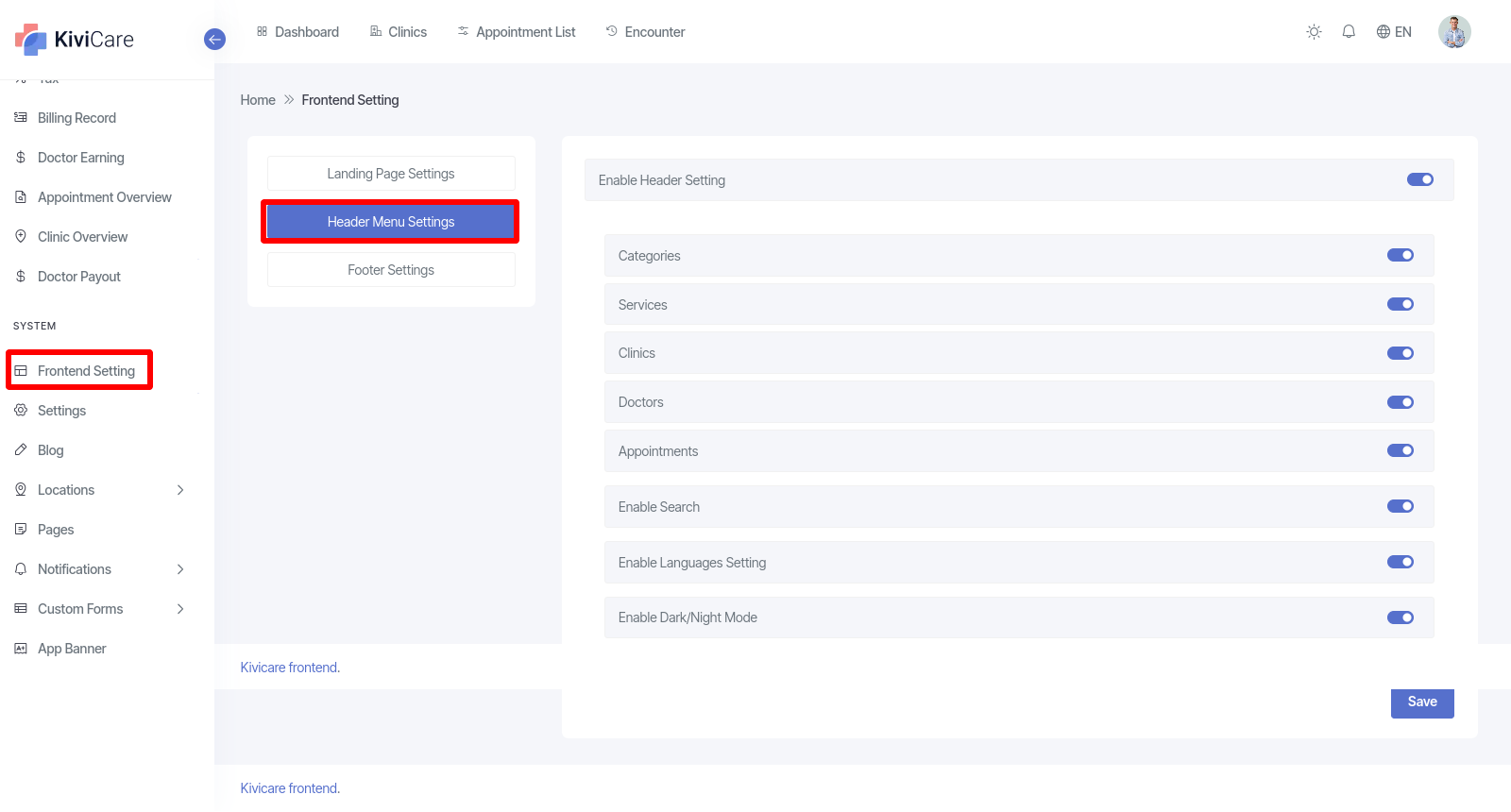The height and width of the screenshot is (812, 1511).
Task: Expand the Custom Forms submenu chevron
Action: coord(180,609)
